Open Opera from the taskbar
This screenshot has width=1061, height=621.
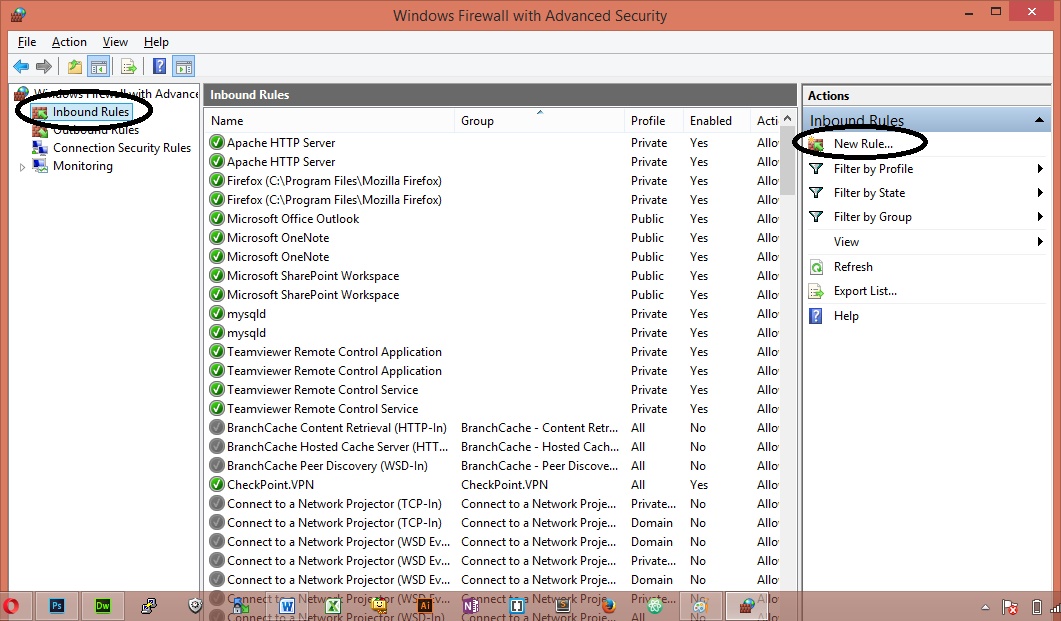[x=11, y=606]
